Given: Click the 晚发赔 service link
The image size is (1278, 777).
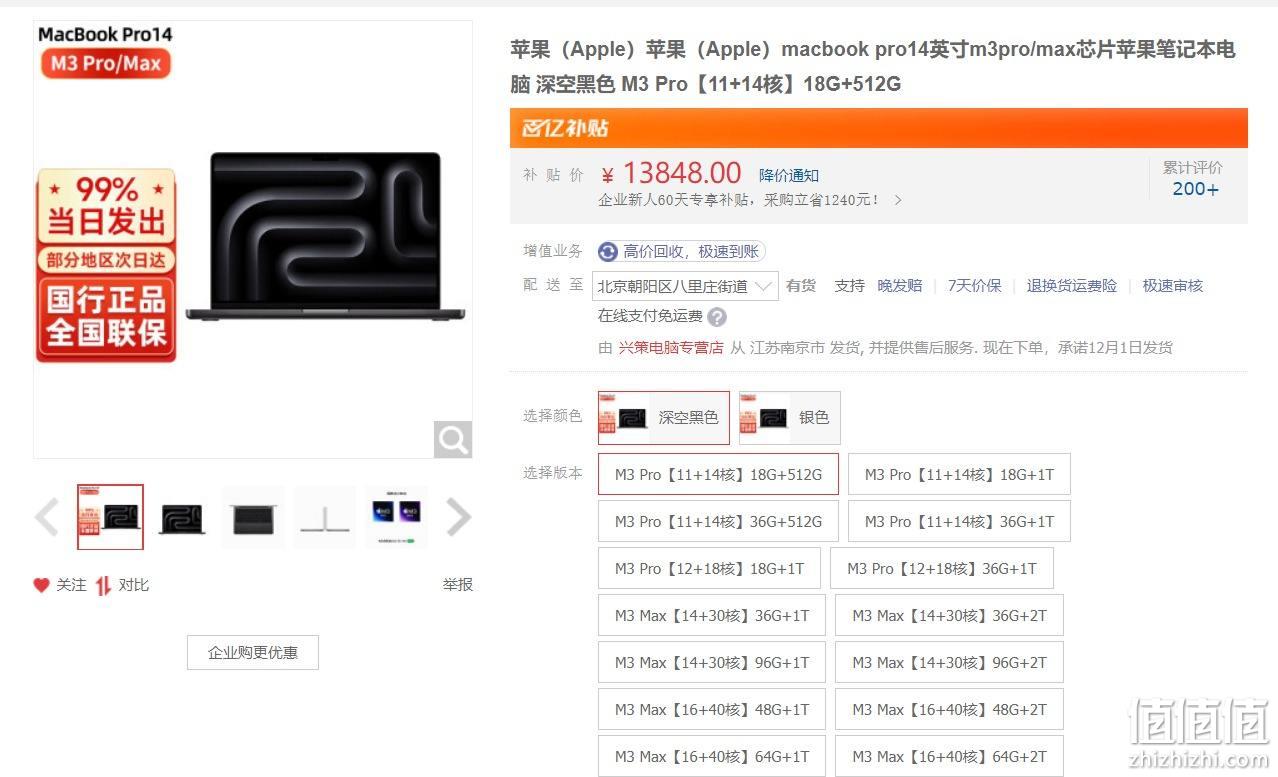Looking at the screenshot, I should click(x=900, y=286).
